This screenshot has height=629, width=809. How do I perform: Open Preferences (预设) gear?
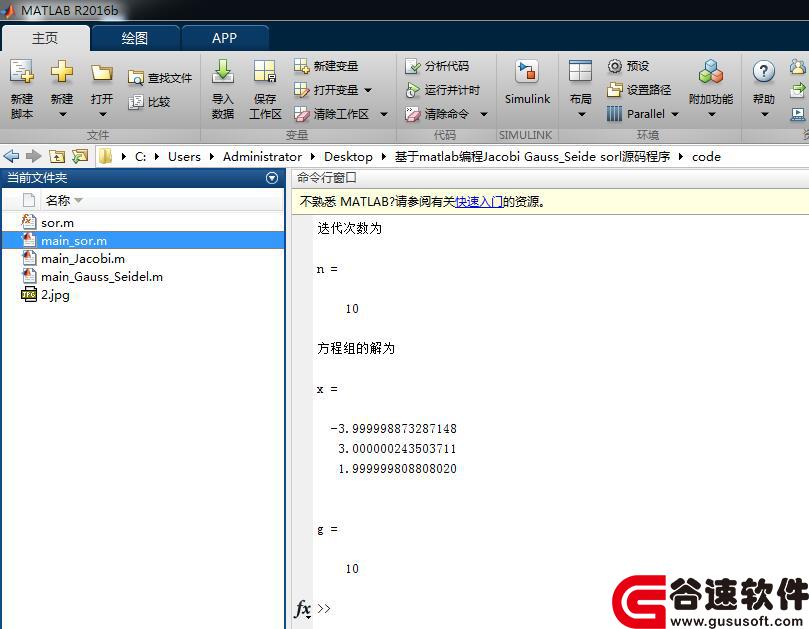click(628, 66)
